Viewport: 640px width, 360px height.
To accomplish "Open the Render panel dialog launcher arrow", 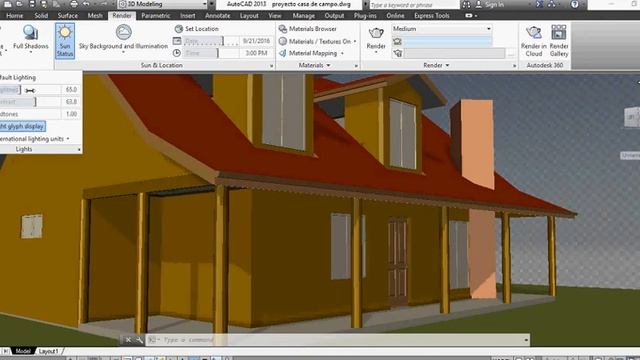I will (x=514, y=66).
